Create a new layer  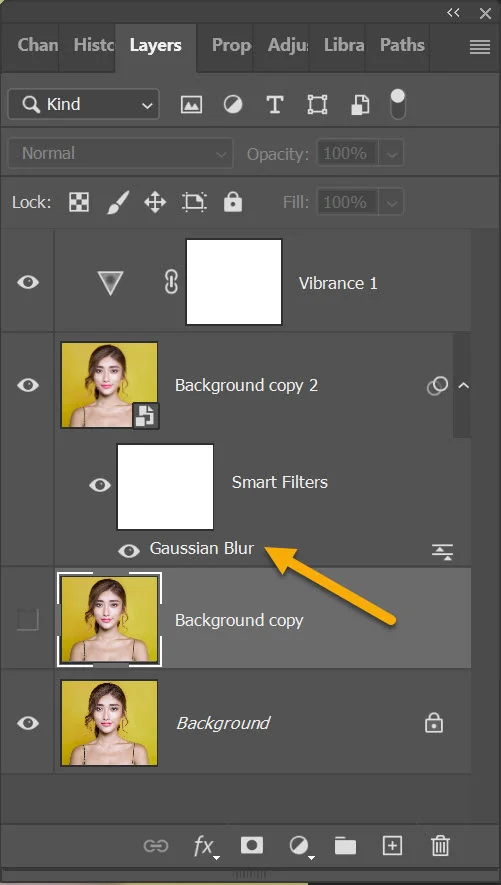tap(392, 845)
